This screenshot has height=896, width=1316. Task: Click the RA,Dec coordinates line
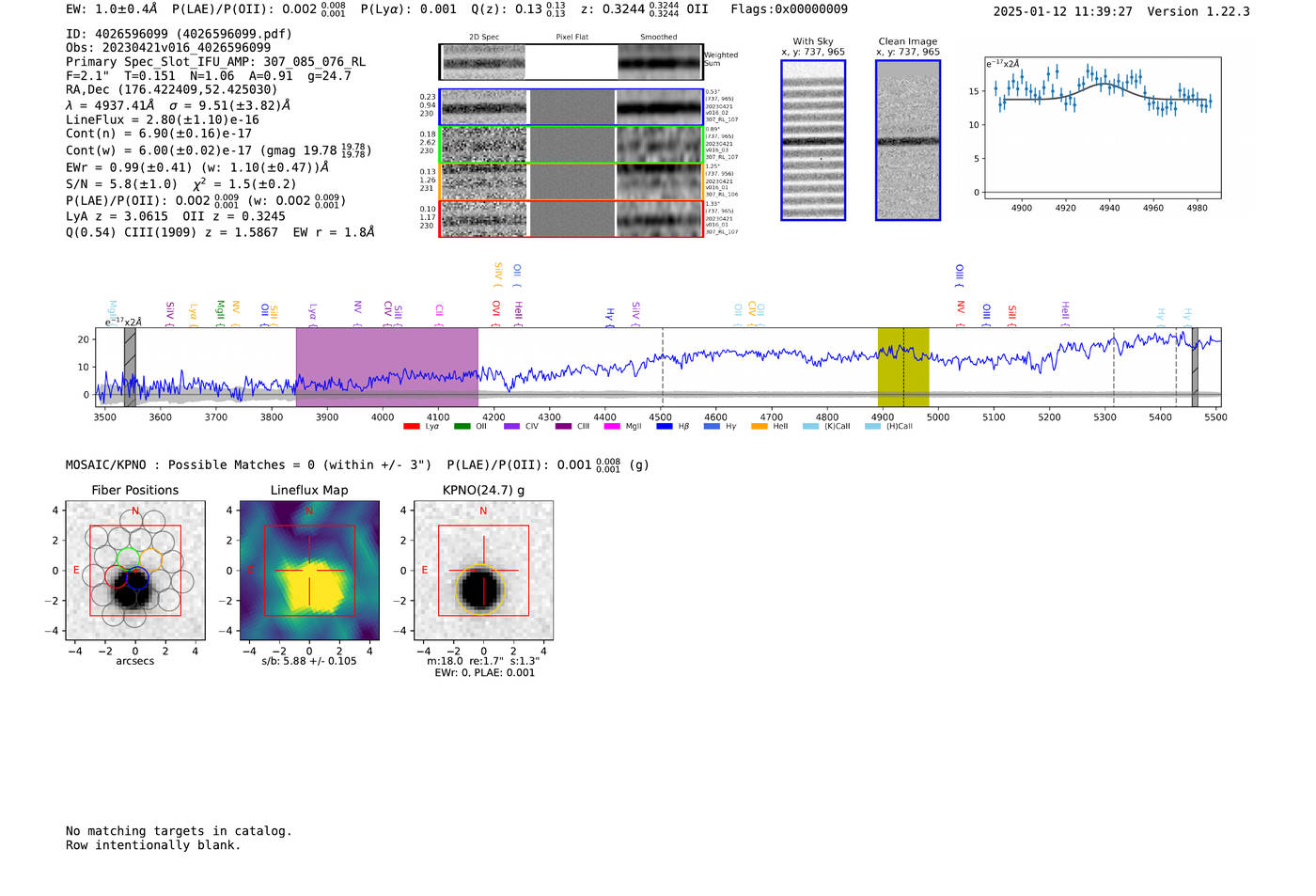tap(171, 90)
